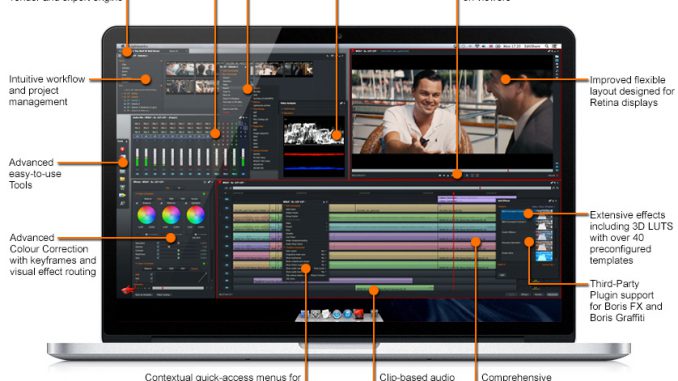Open Spotlight search in the menu bar
The image size is (678, 381).
point(547,46)
